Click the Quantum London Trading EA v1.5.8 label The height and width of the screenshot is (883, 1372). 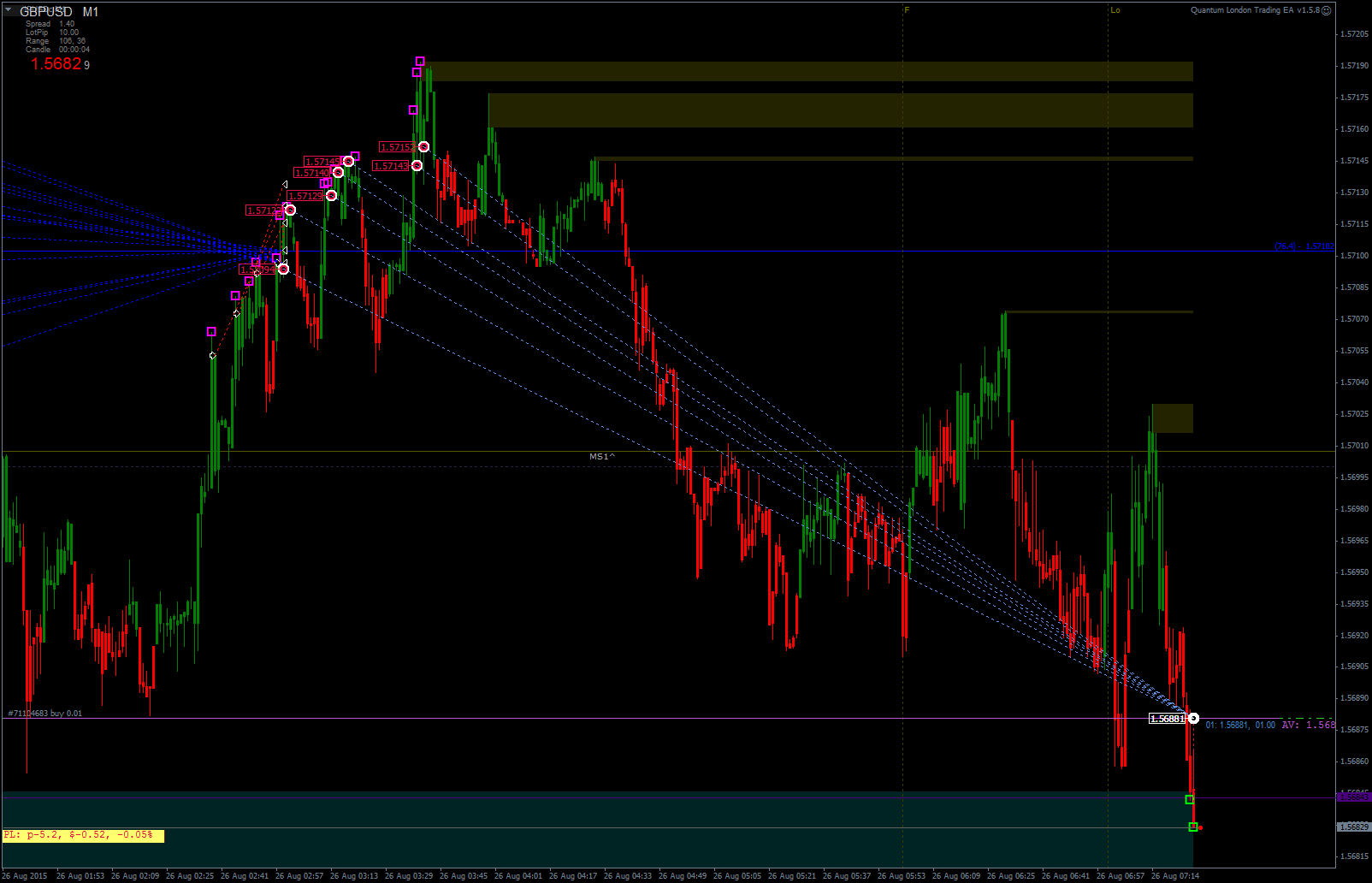click(1255, 10)
